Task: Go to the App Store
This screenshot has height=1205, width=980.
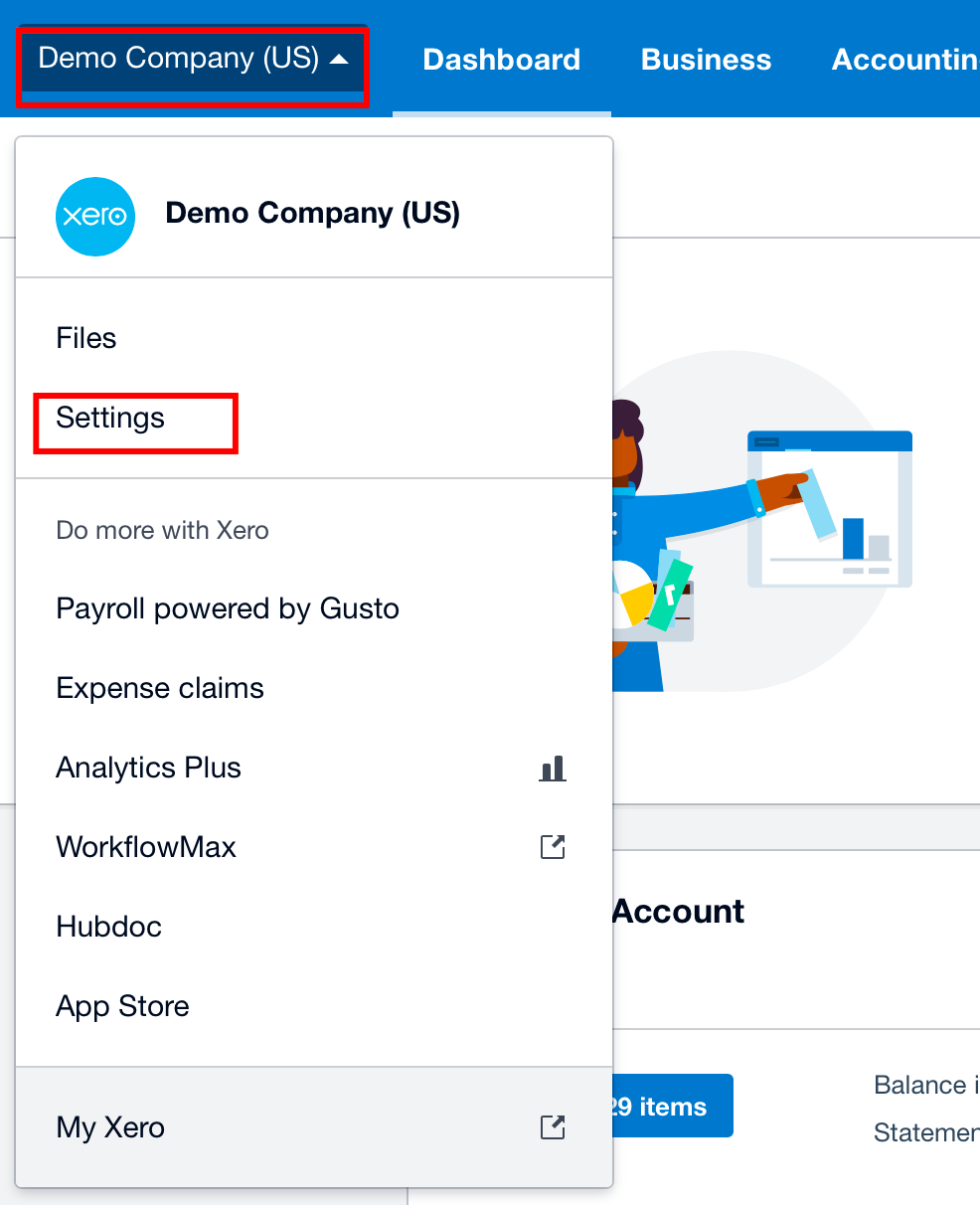Action: pyautogui.click(x=122, y=1006)
